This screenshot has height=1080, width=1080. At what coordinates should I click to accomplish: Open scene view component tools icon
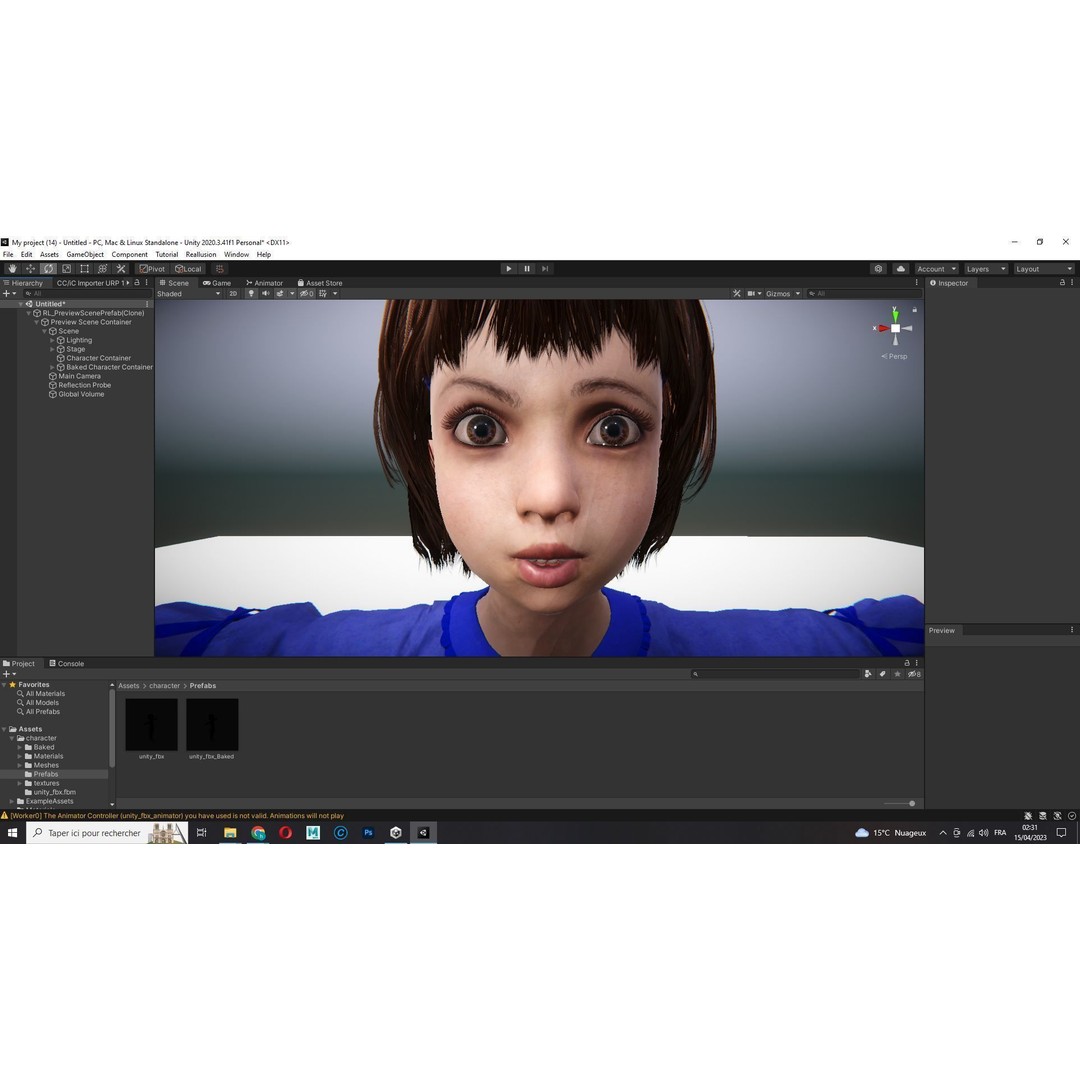pos(737,293)
